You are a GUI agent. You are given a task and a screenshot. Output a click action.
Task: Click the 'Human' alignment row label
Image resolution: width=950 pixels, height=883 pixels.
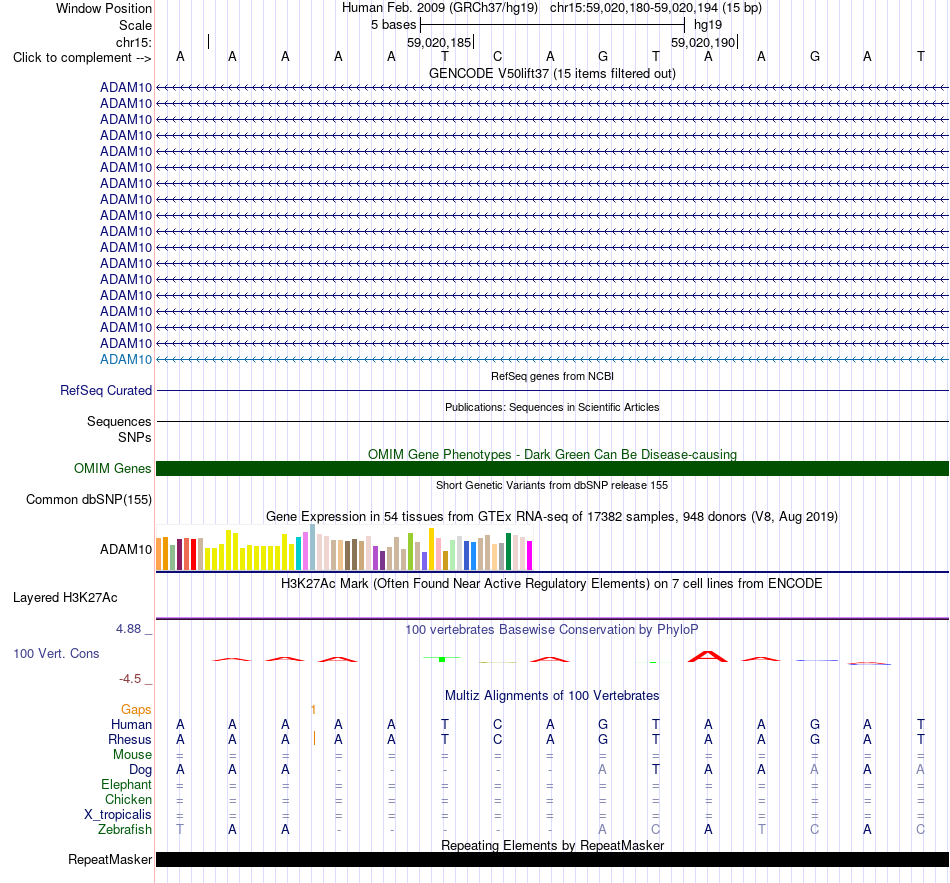131,725
